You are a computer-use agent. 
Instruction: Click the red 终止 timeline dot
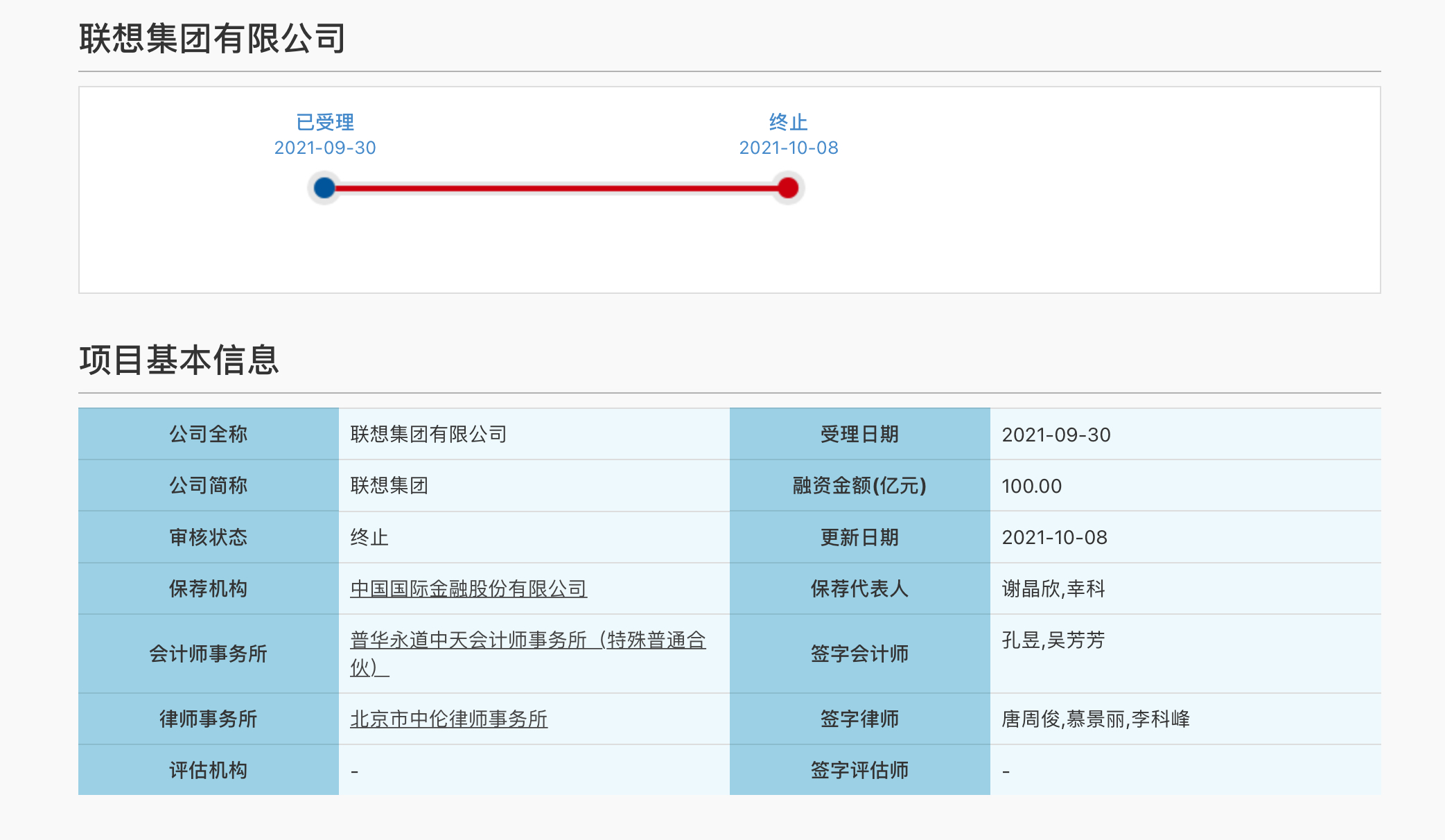tap(788, 188)
